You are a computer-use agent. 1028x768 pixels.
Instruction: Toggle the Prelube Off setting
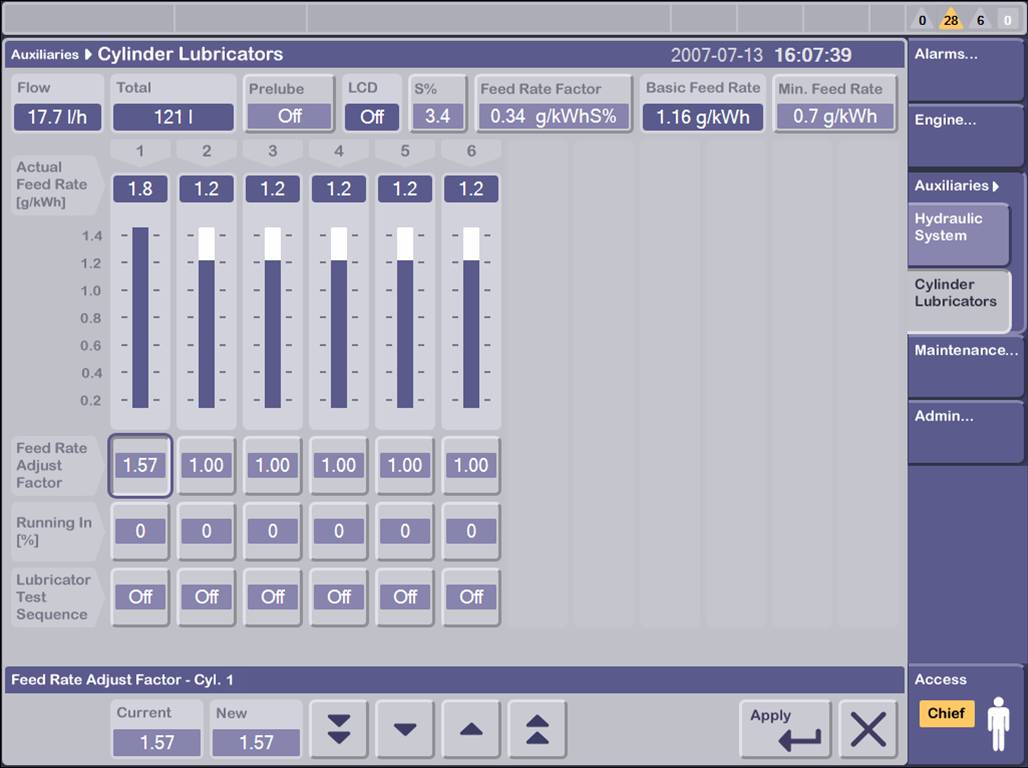tap(288, 116)
